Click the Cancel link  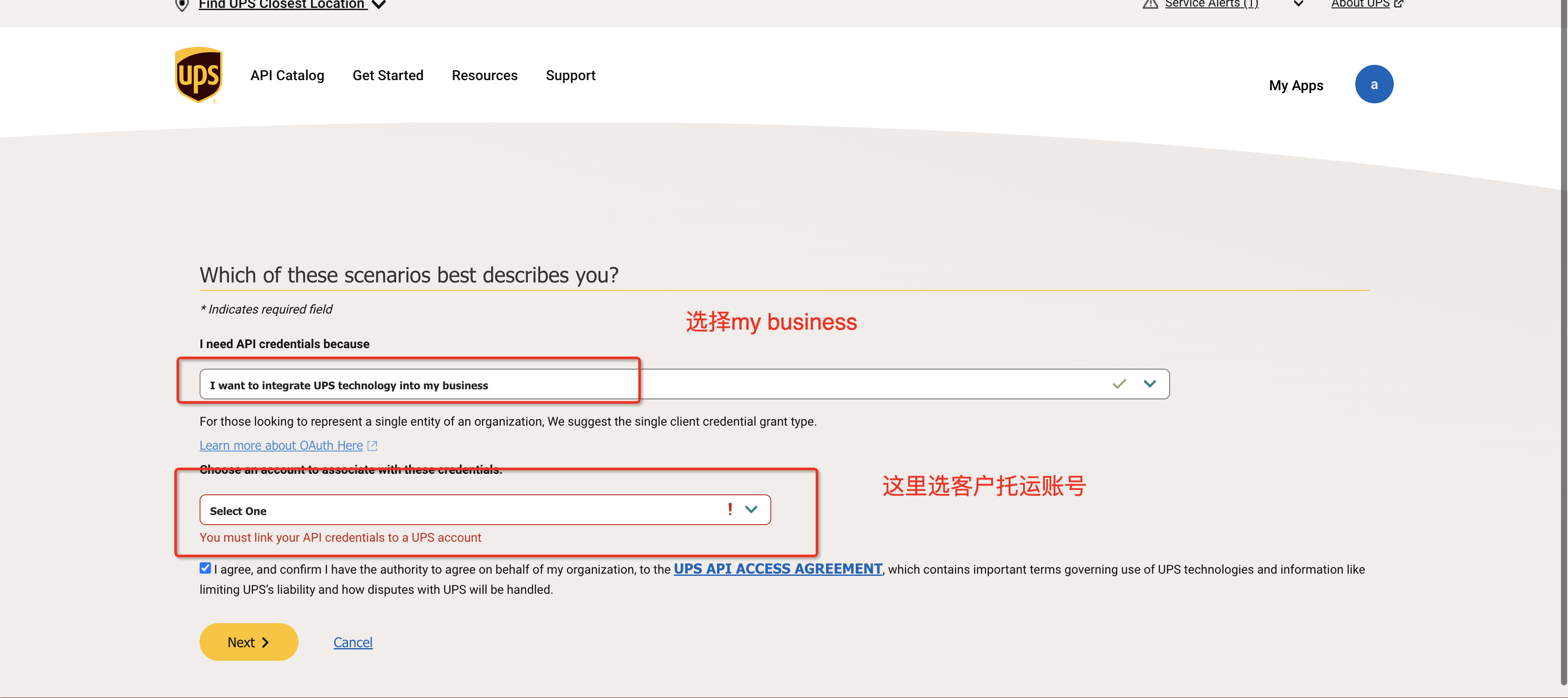[x=353, y=642]
